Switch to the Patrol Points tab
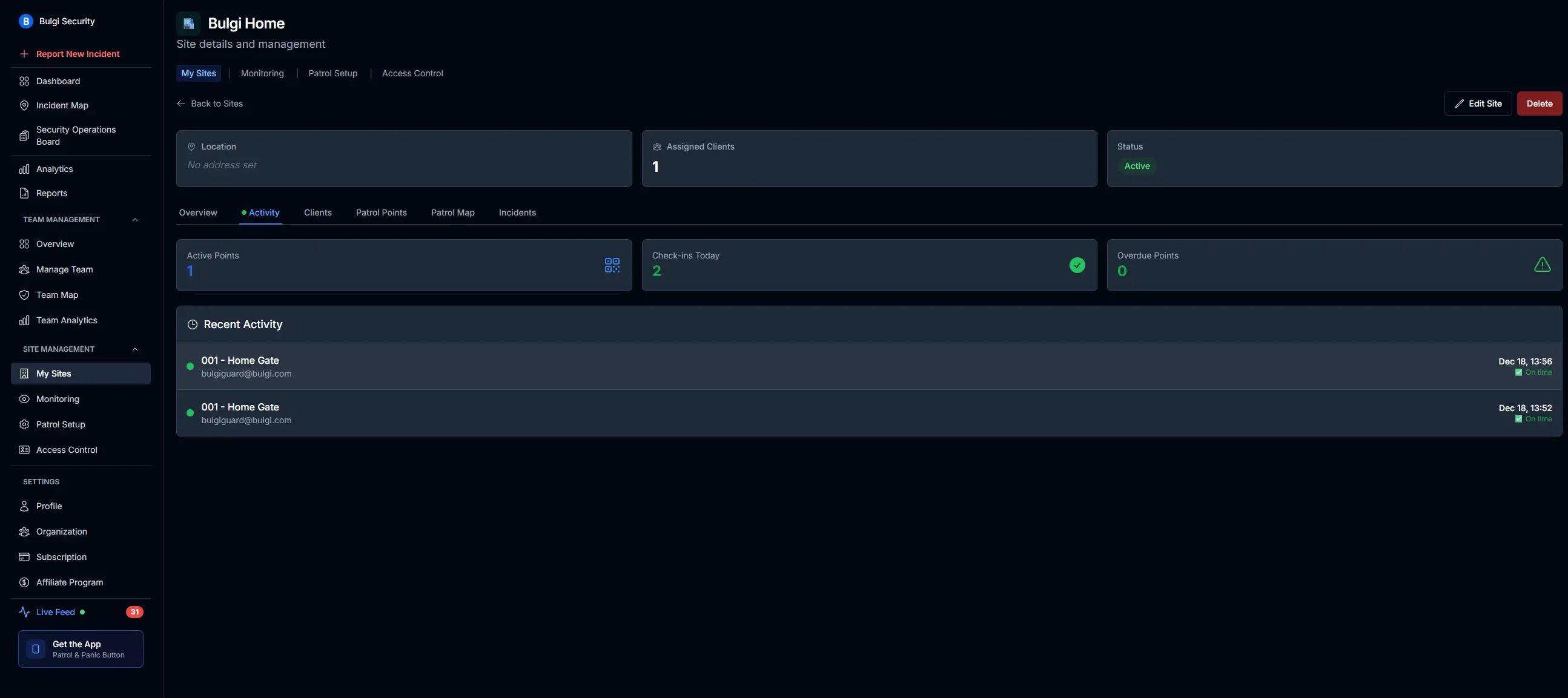 (381, 212)
